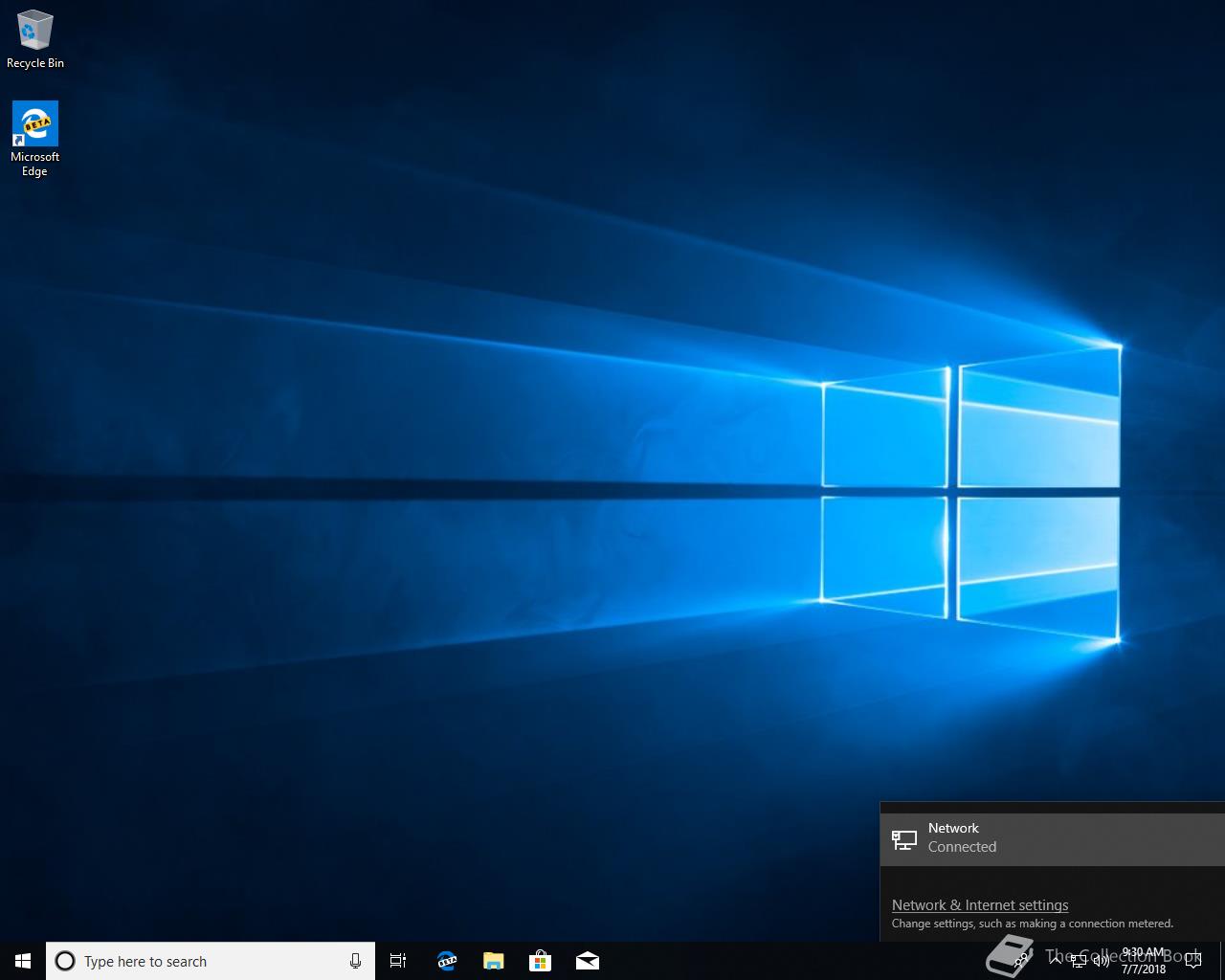Click the network tray icon
Image resolution: width=1225 pixels, height=980 pixels.
[x=1079, y=961]
